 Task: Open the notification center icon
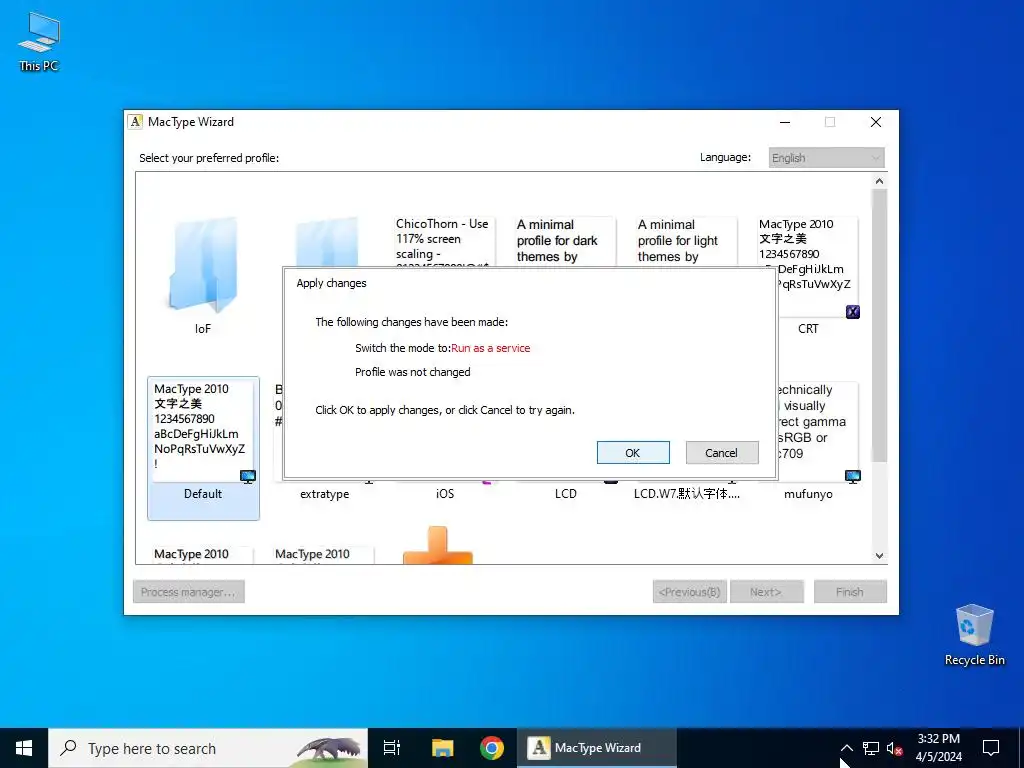click(991, 748)
